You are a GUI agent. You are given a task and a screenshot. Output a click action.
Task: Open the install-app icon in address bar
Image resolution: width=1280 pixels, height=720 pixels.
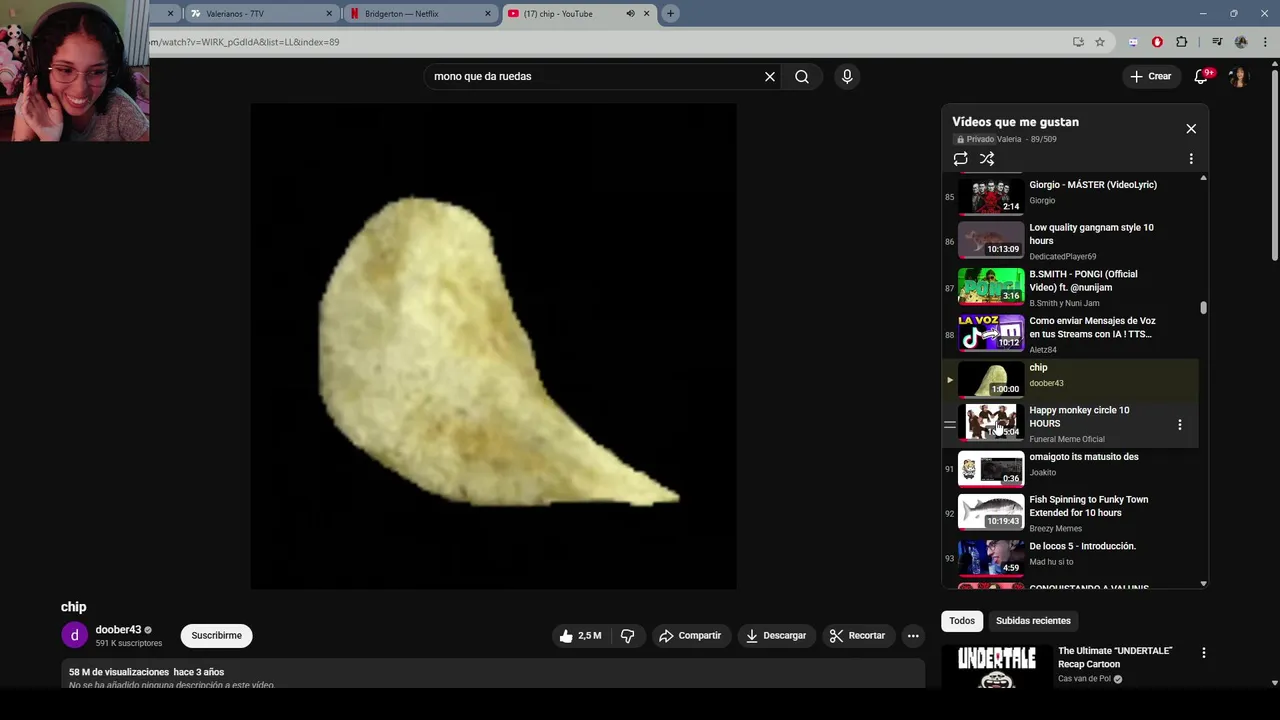tap(1078, 42)
